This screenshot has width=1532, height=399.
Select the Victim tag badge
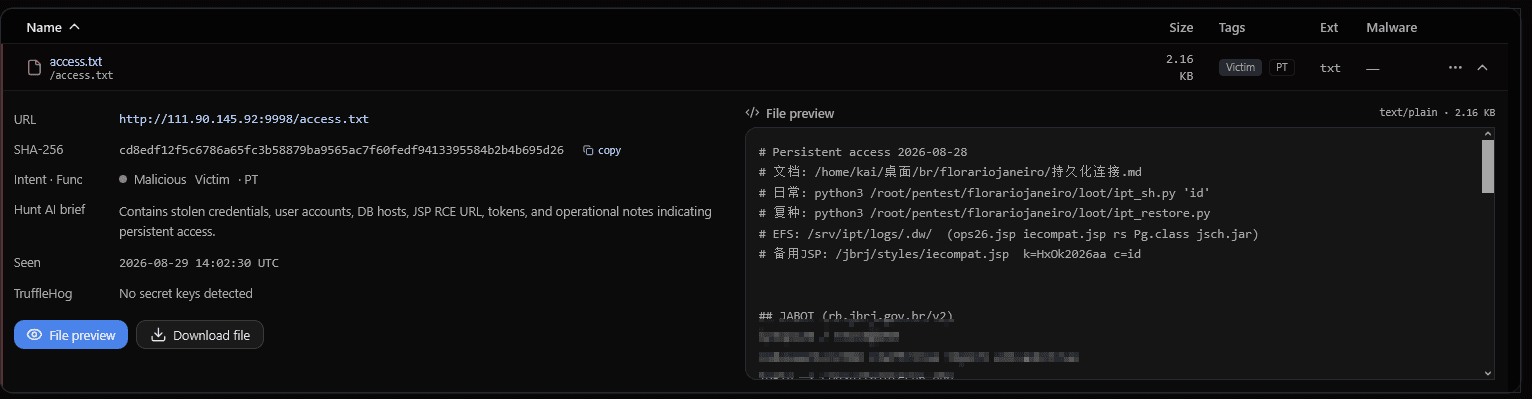1240,68
